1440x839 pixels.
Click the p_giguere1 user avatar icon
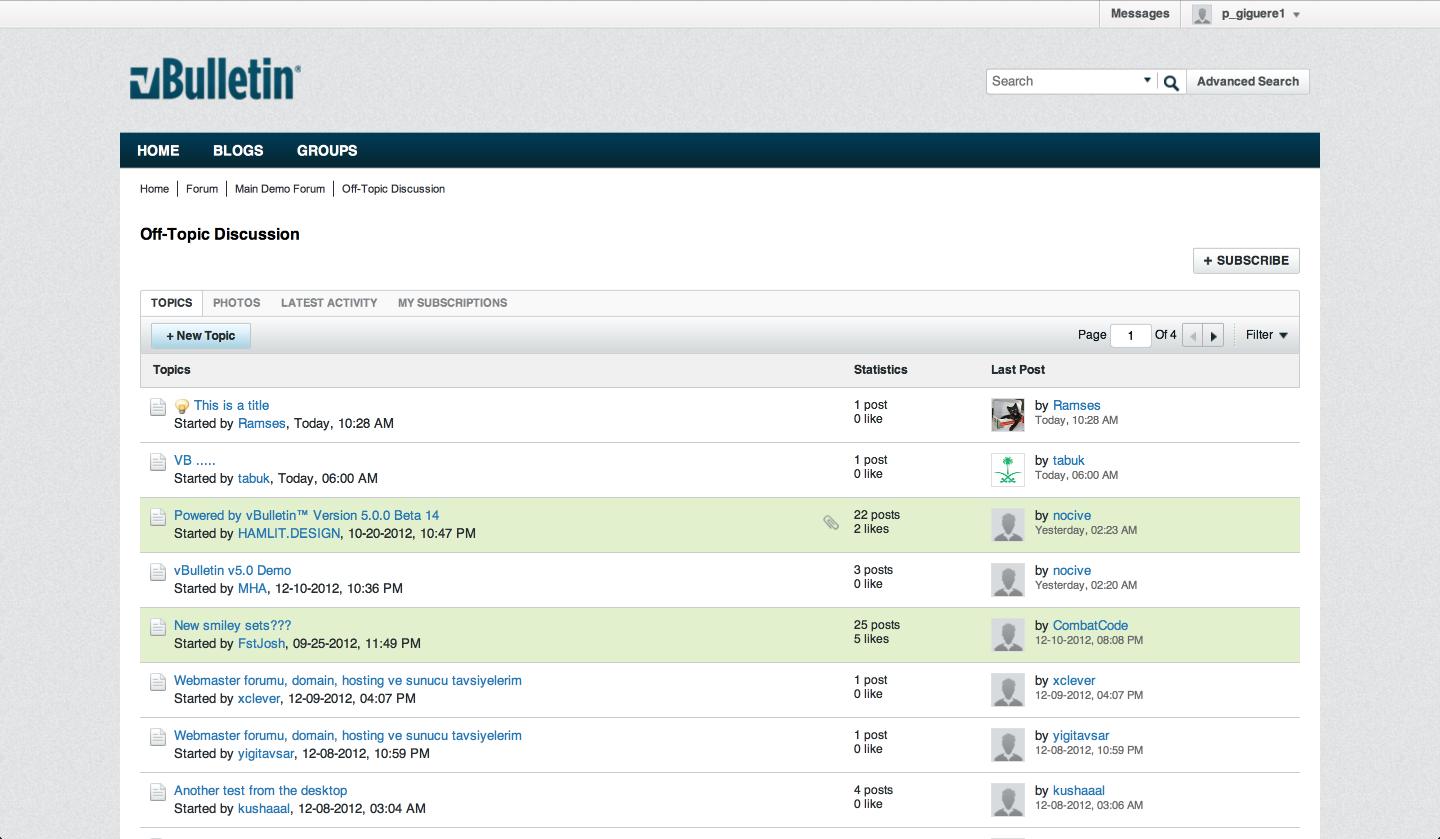tap(1202, 14)
